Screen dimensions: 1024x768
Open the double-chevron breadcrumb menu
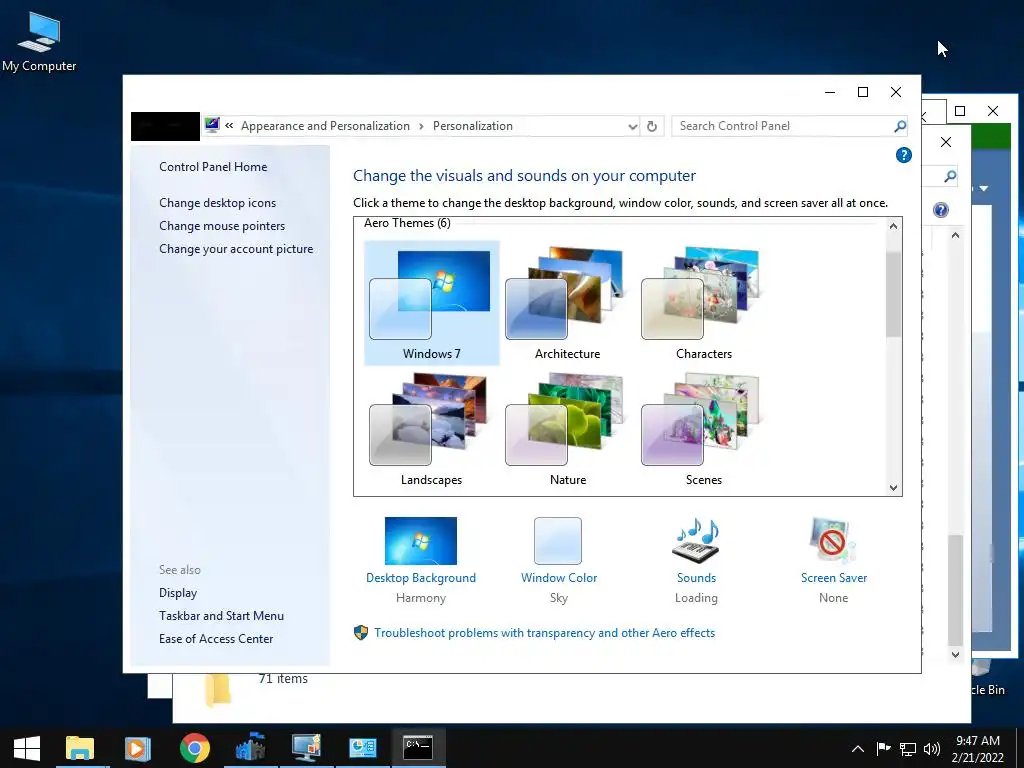tap(229, 125)
